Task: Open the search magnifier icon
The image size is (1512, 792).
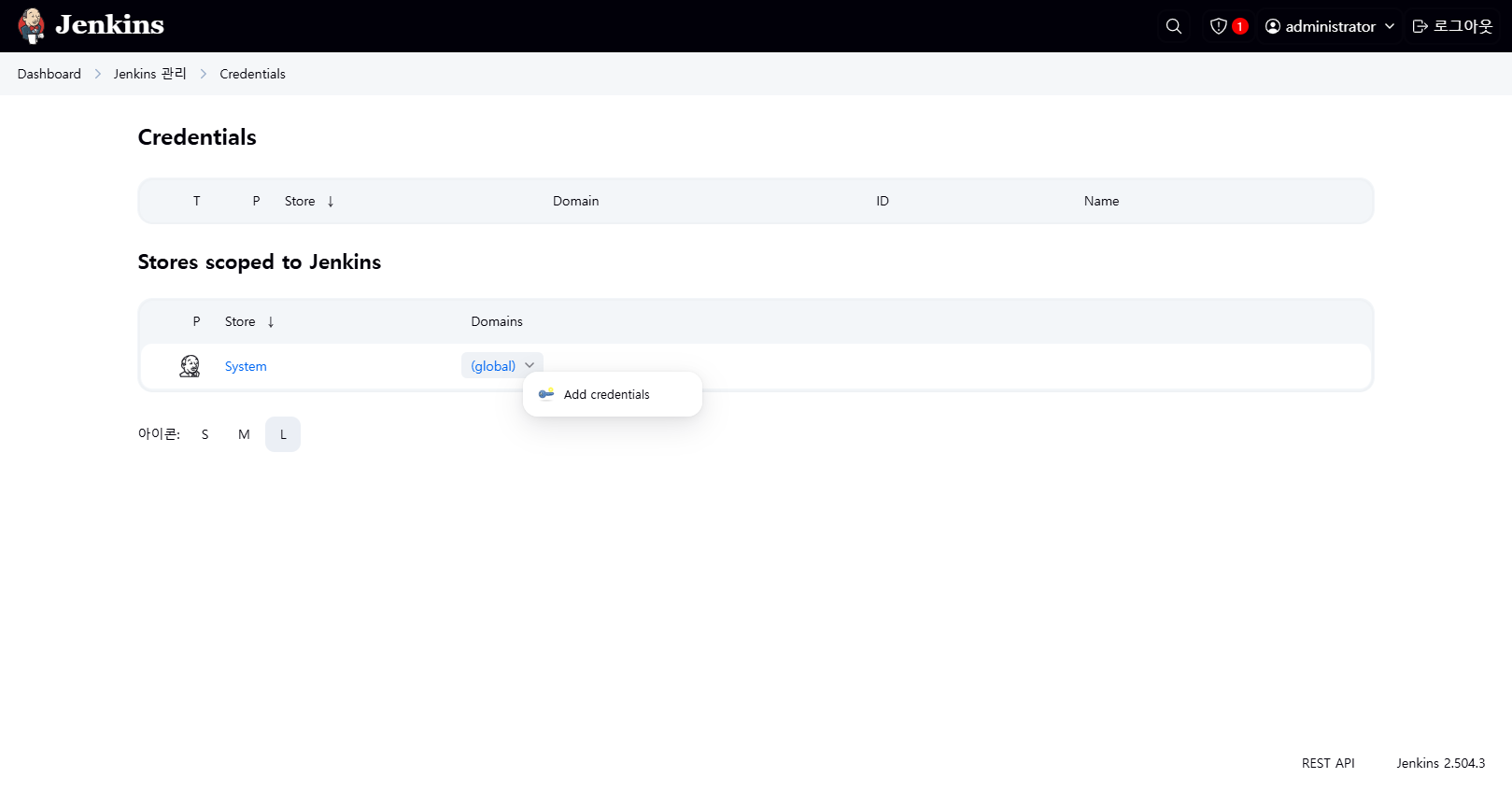Action: (1174, 26)
